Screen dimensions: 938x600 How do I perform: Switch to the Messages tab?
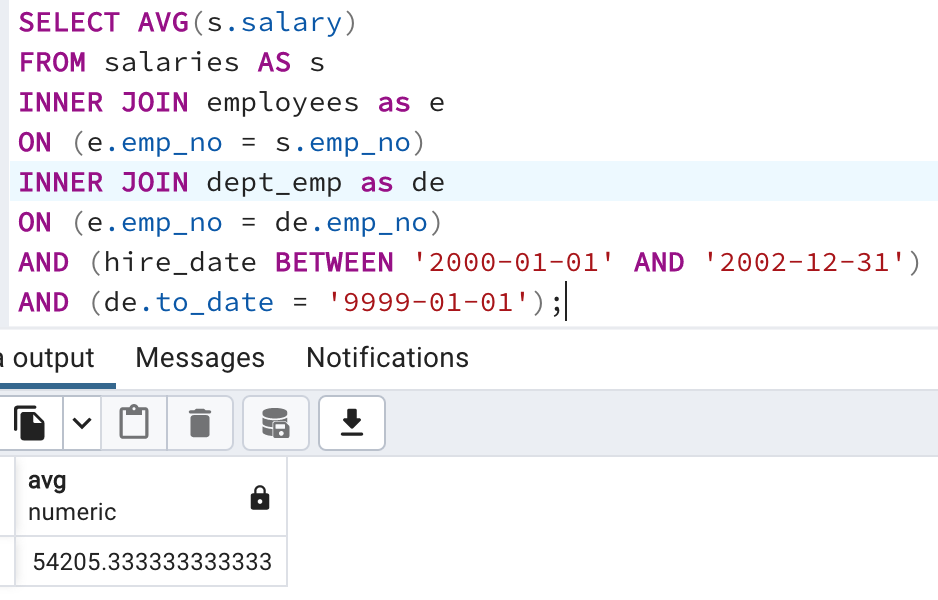pyautogui.click(x=199, y=357)
